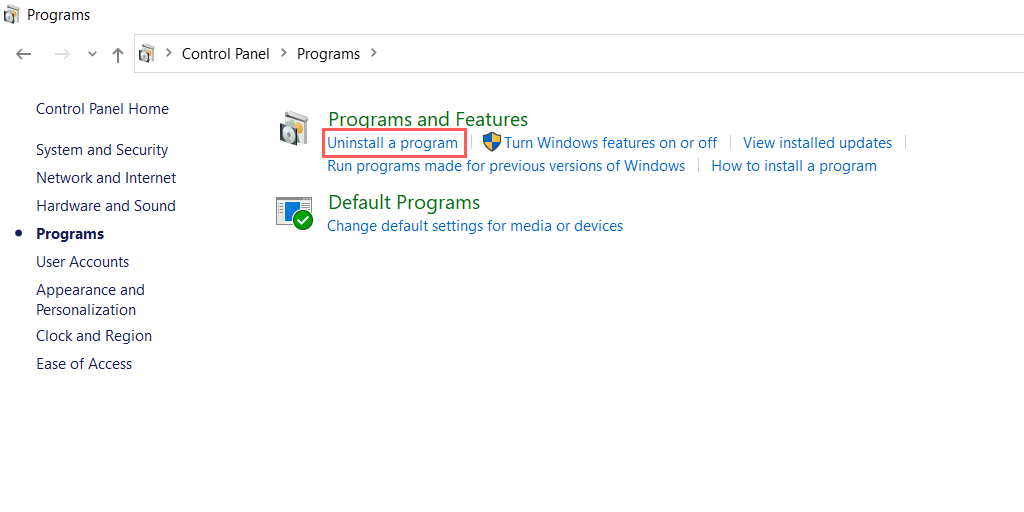Click Uninstall a program link

(x=393, y=143)
